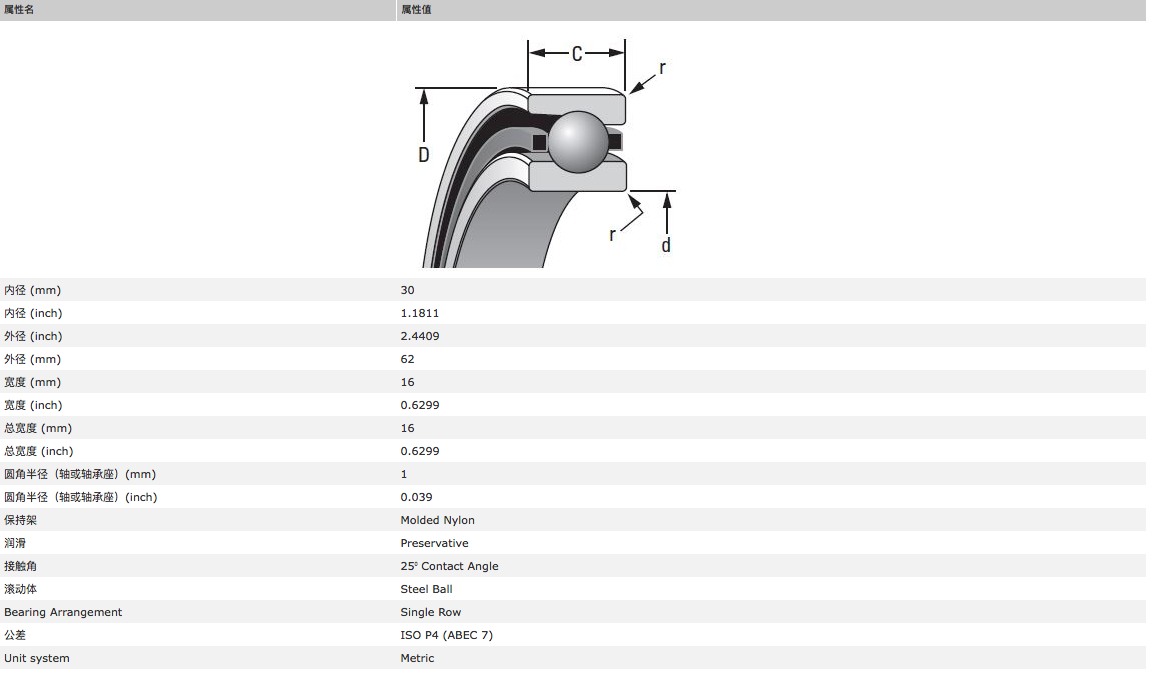Click the uppercase D dimension label in diagram
The width and height of the screenshot is (1153, 673).
424,155
